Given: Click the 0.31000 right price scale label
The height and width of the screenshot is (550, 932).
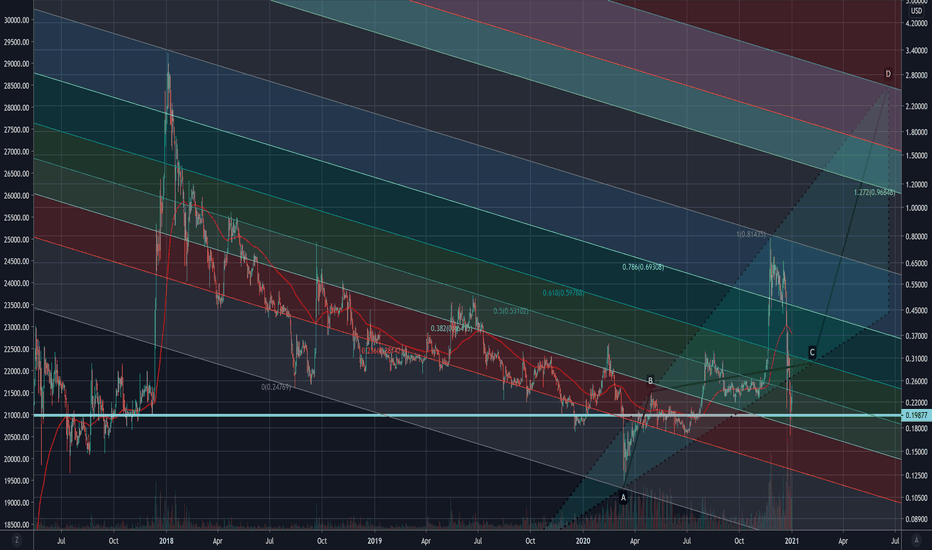Looking at the screenshot, I should [917, 359].
